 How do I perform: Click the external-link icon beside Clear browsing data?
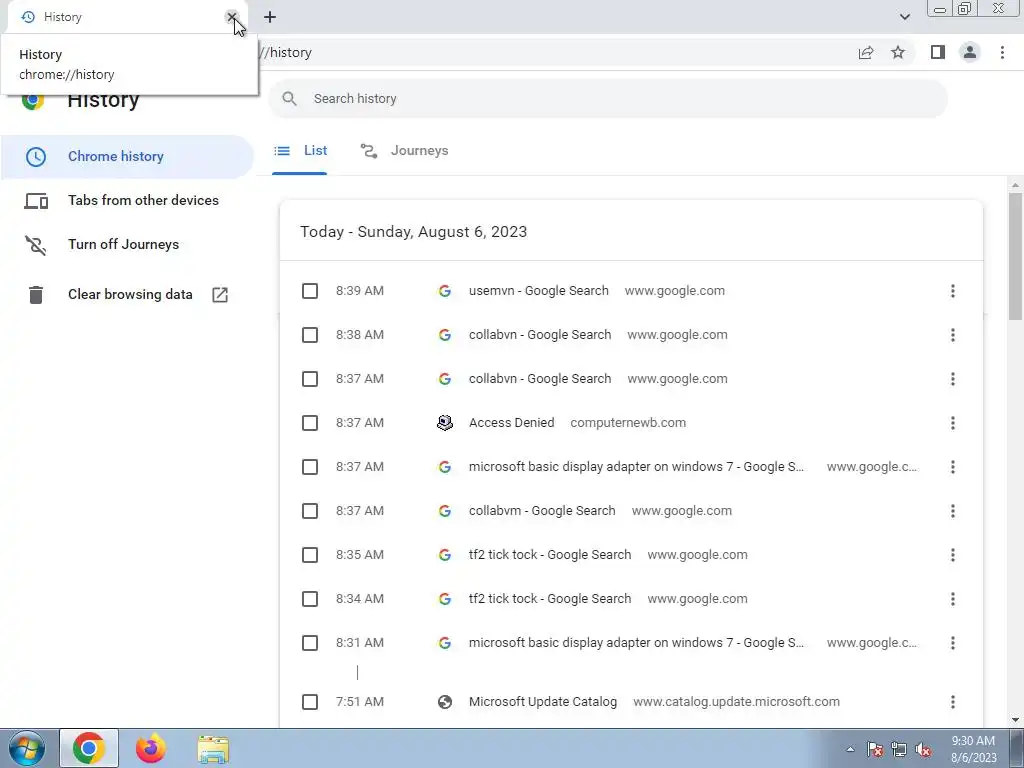coord(220,295)
